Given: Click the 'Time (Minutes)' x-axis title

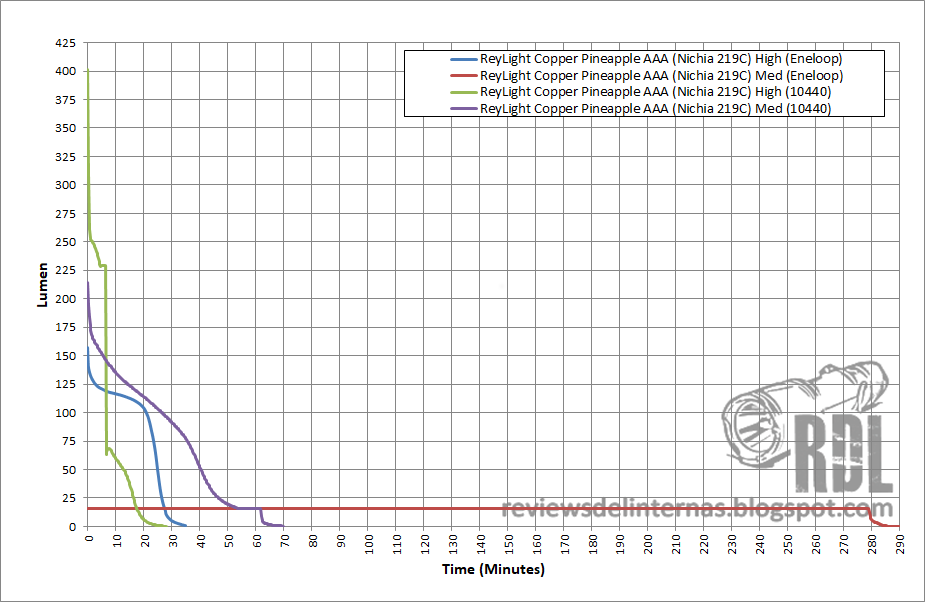Looking at the screenshot, I should pyautogui.click(x=493, y=570).
